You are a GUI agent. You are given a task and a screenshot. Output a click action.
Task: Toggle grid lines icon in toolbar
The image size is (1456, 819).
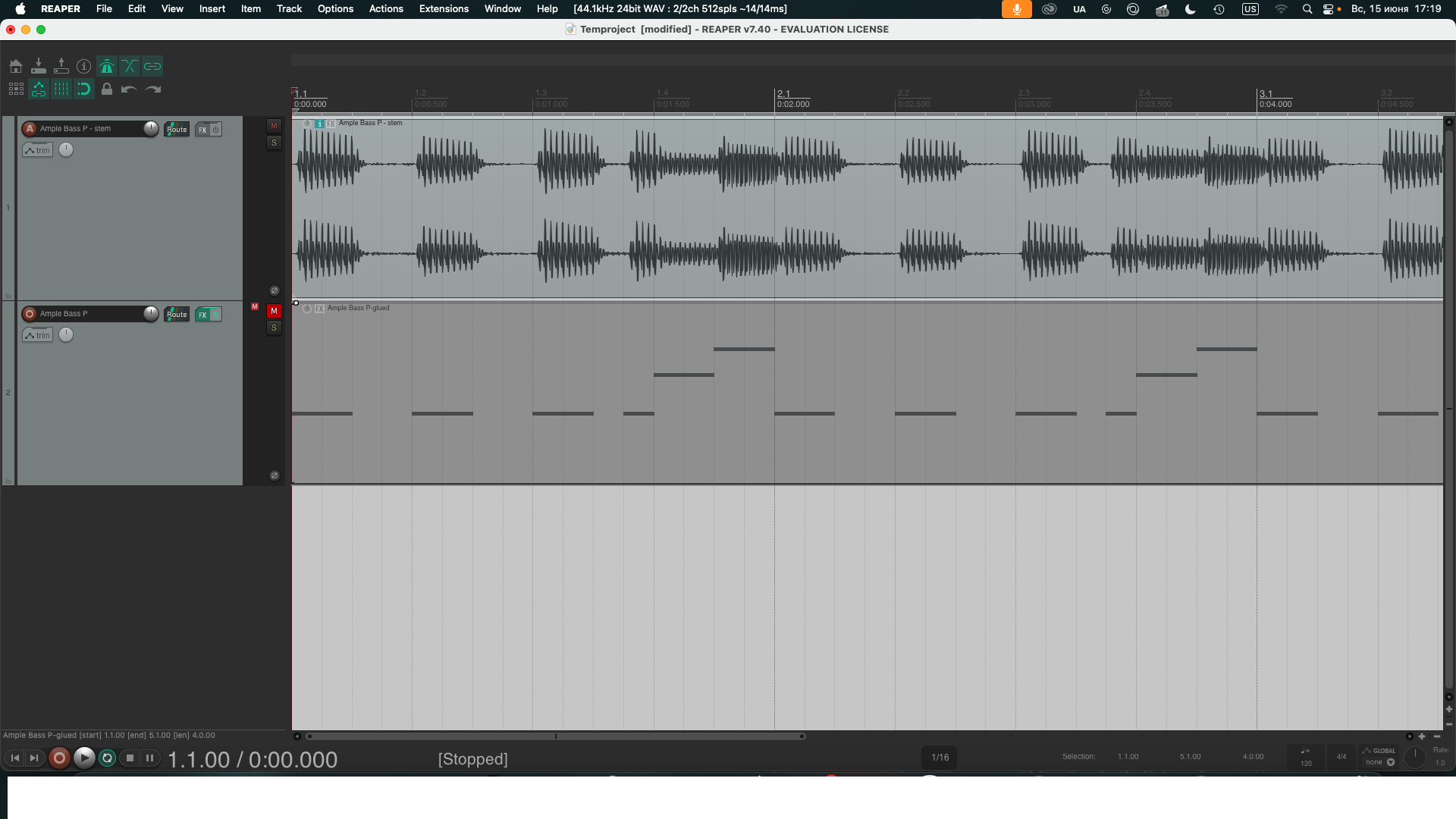coord(61,89)
